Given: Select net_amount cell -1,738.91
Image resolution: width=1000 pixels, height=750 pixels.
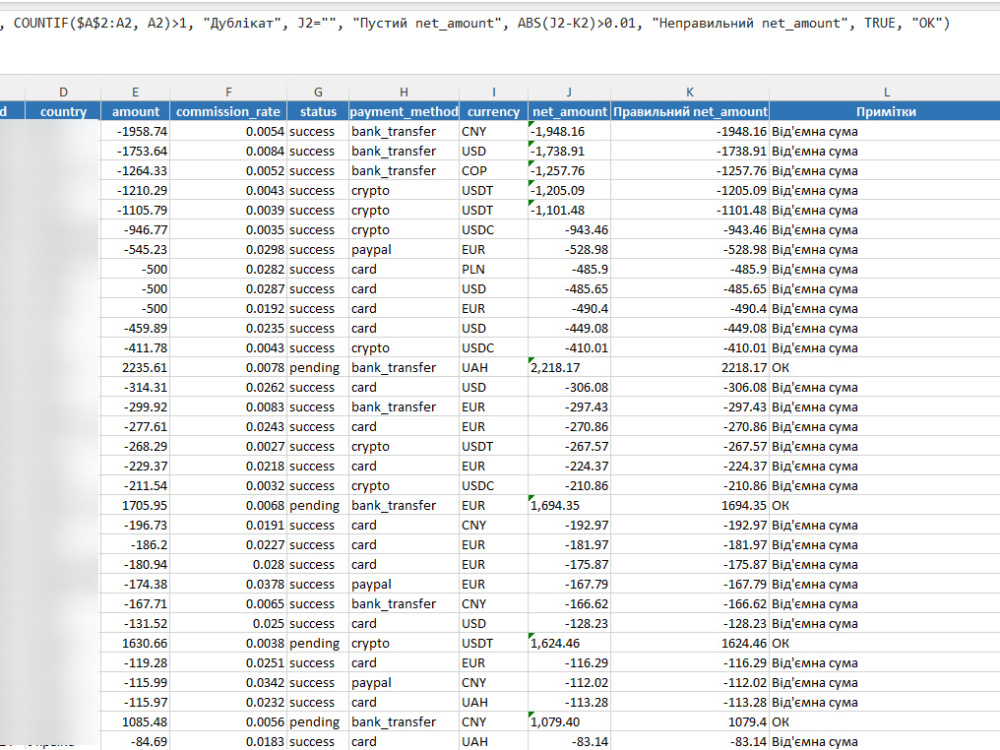Looking at the screenshot, I should (x=569, y=151).
